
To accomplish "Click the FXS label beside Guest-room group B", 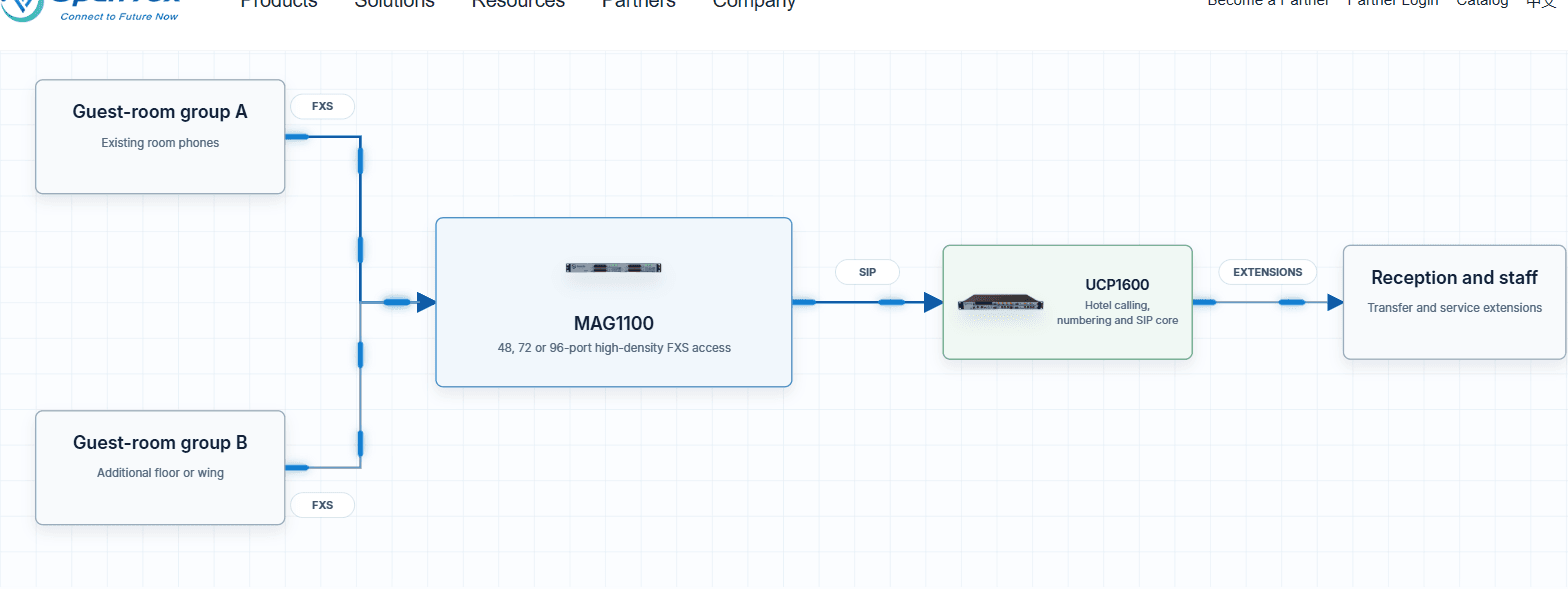I will pyautogui.click(x=322, y=505).
